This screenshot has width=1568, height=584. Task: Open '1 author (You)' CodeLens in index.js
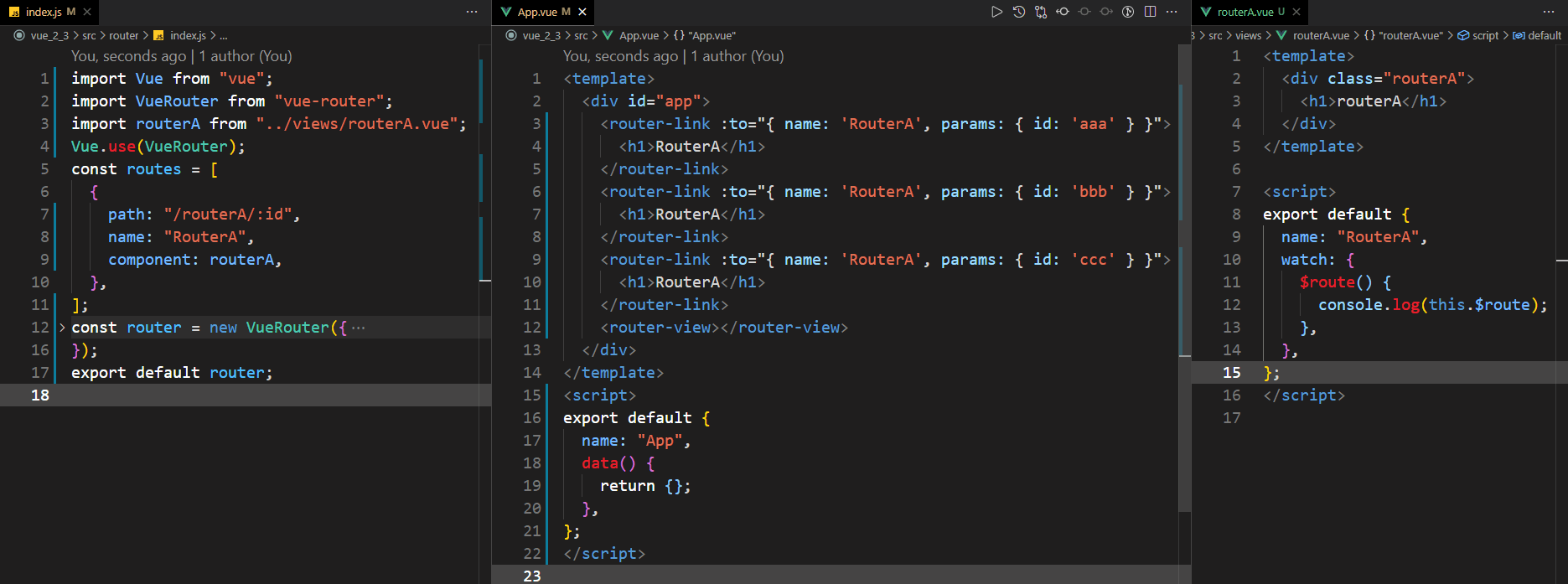tap(246, 56)
